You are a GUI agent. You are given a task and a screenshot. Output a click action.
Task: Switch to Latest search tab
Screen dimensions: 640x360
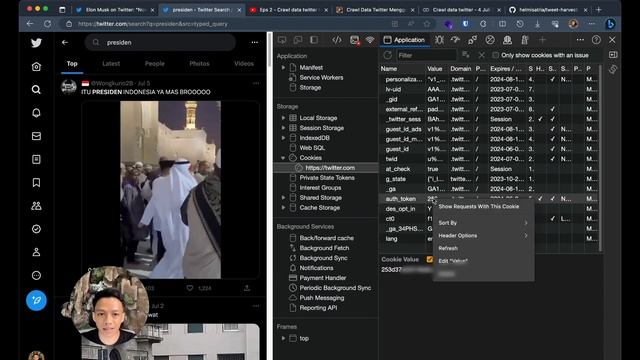pyautogui.click(x=111, y=64)
